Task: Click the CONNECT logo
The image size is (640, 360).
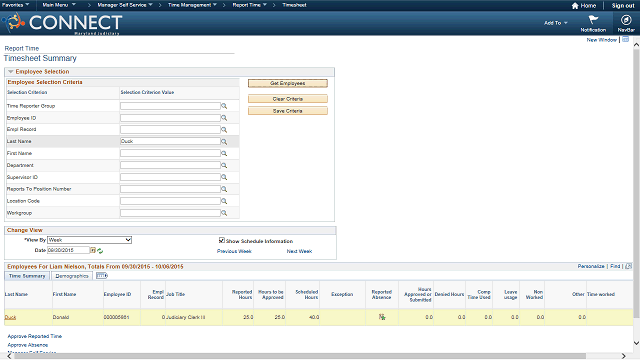Action: [x=62, y=23]
